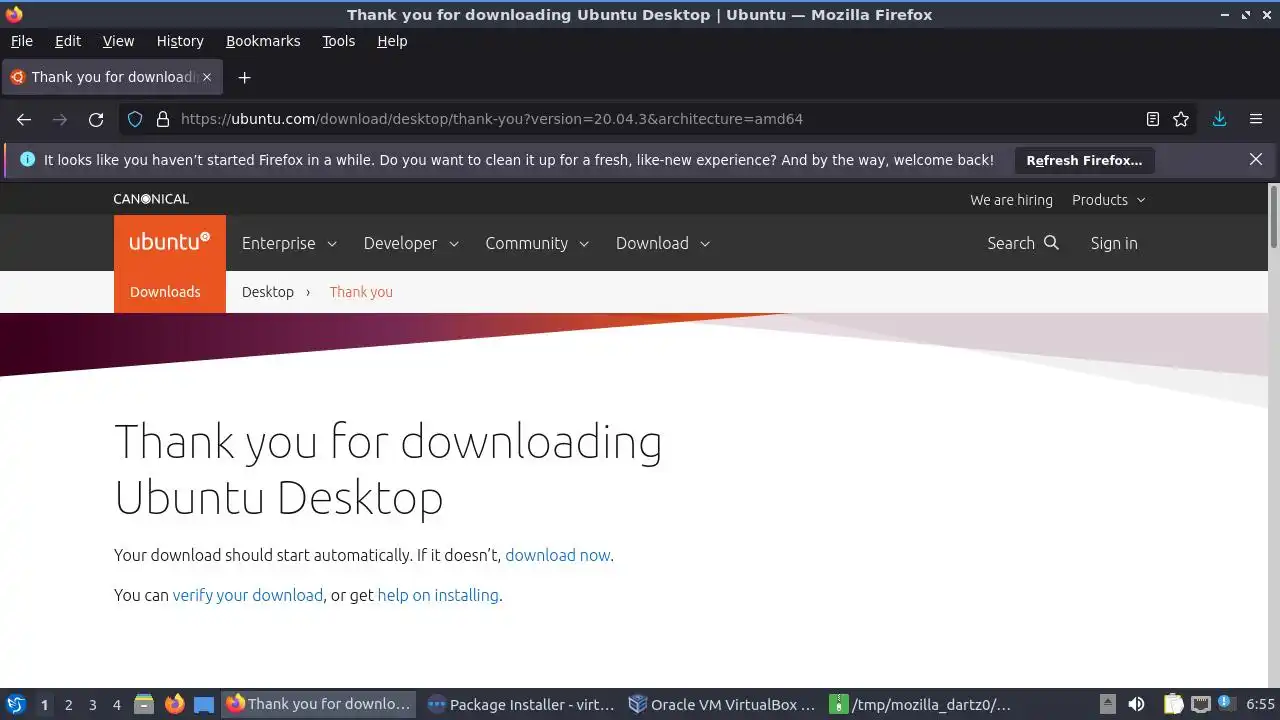Expand the Products dropdown
The image size is (1280, 720).
click(1109, 200)
